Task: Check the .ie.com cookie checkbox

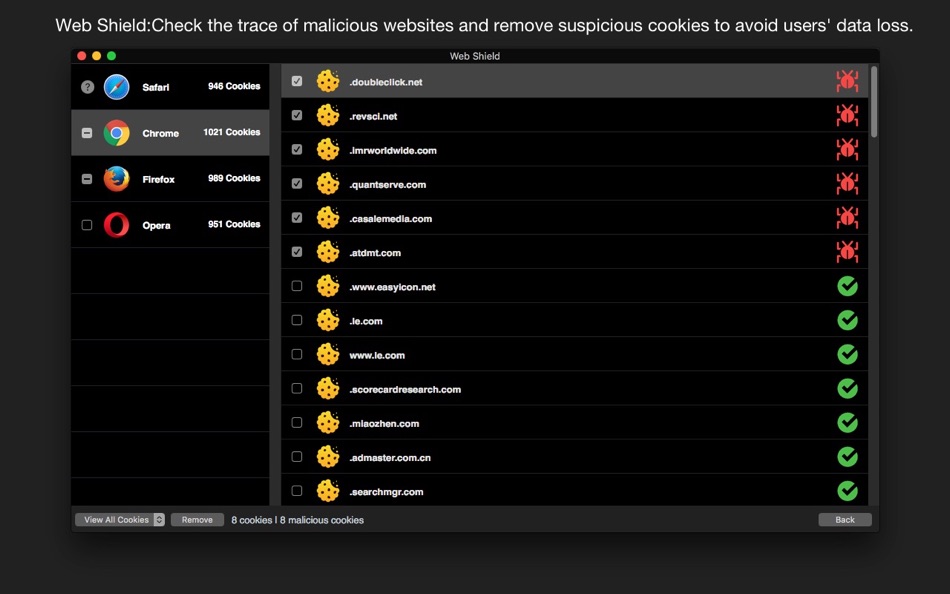Action: click(x=297, y=320)
